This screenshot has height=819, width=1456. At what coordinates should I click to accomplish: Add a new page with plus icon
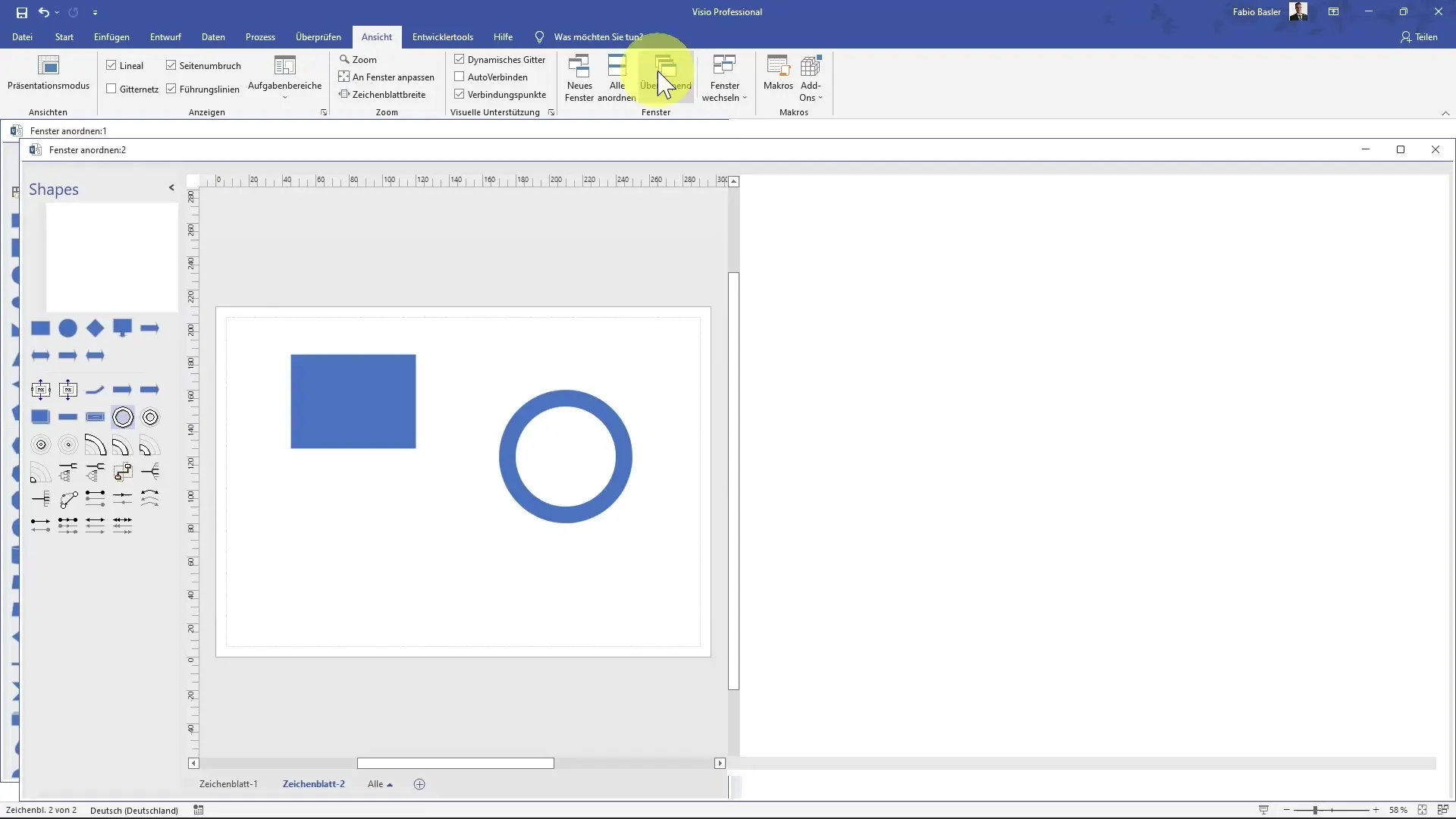[419, 784]
